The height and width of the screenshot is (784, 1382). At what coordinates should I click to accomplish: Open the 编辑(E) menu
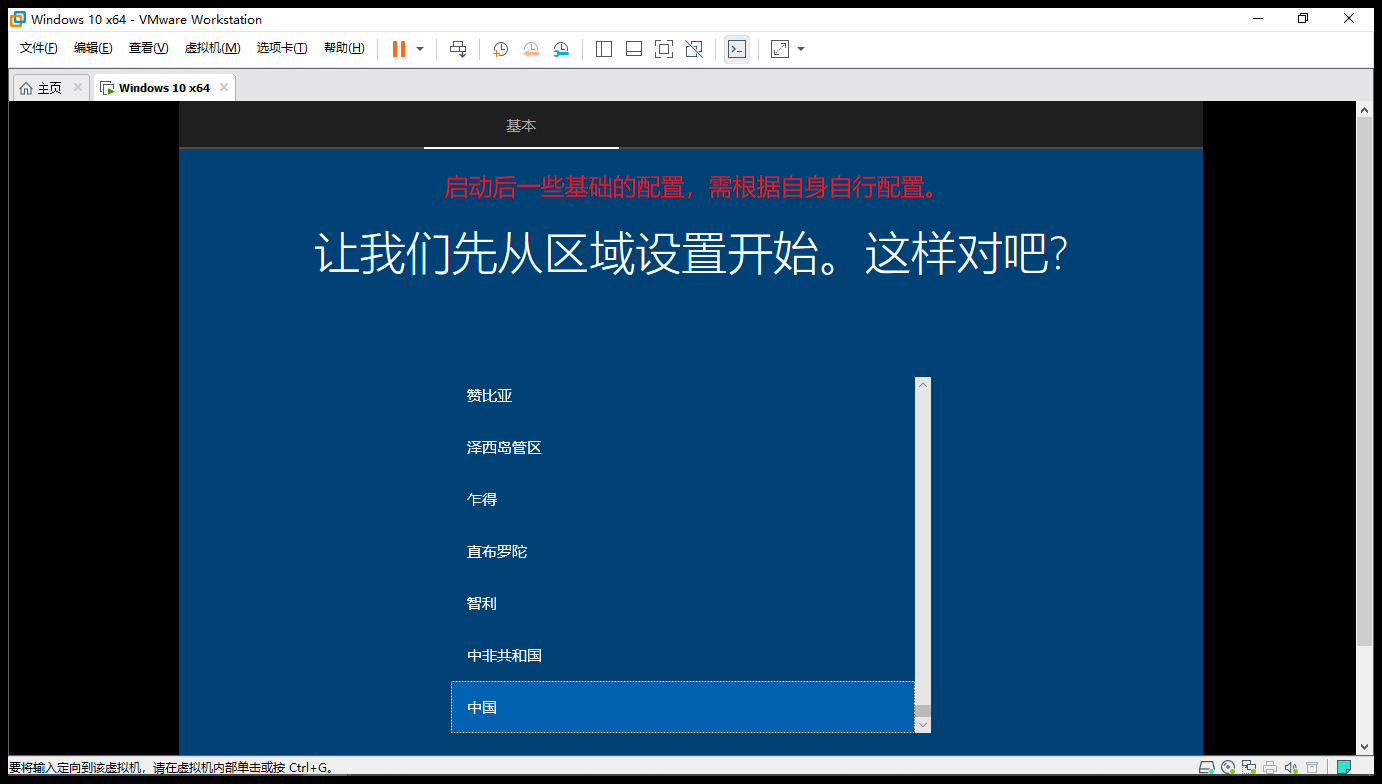[x=93, y=48]
